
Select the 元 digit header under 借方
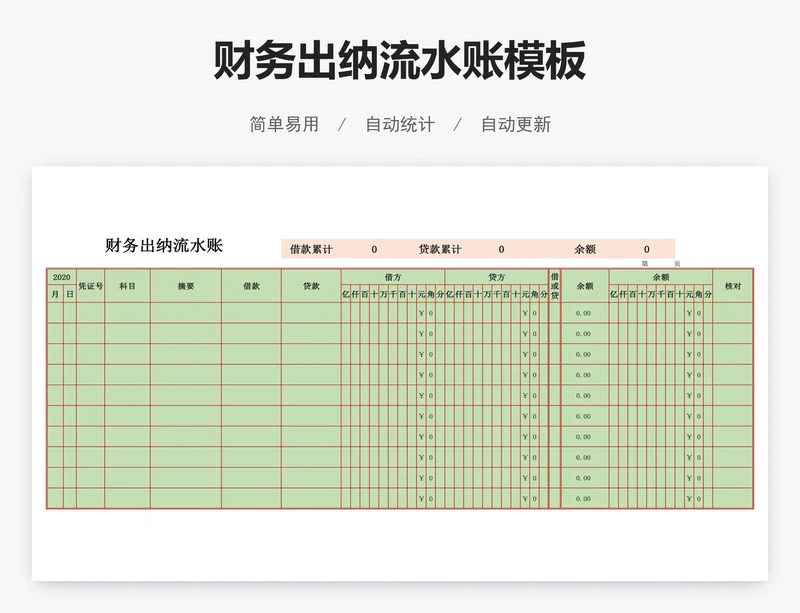pos(421,294)
